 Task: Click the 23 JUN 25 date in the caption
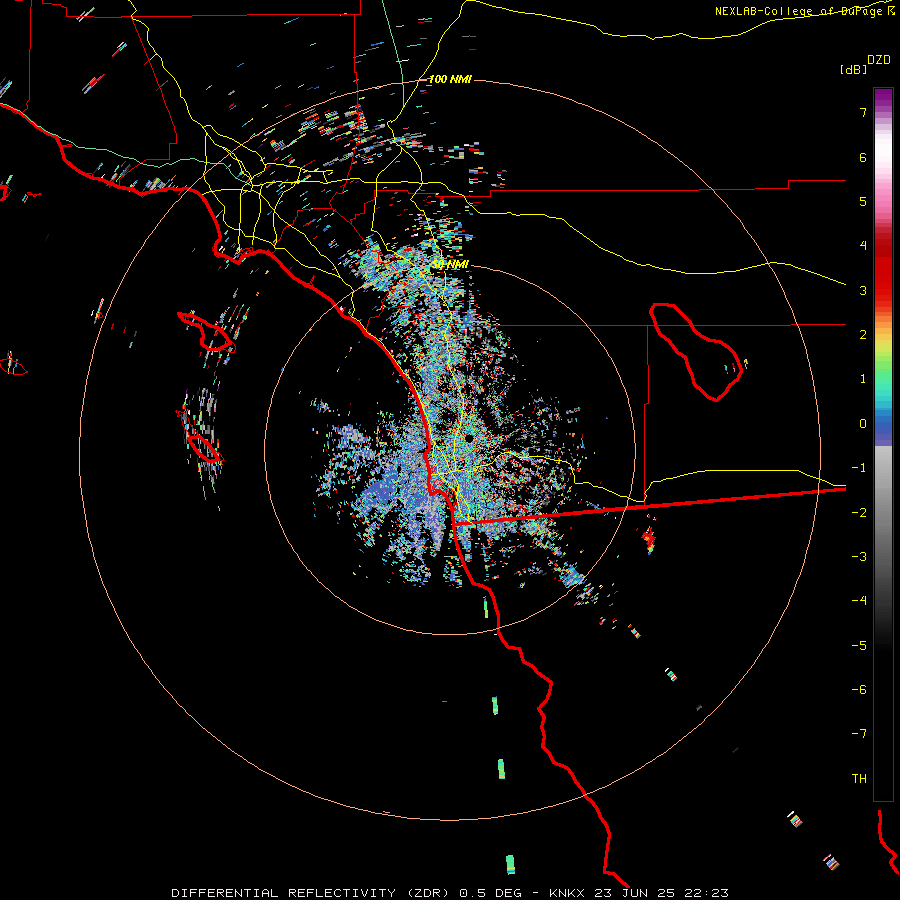click(x=639, y=893)
